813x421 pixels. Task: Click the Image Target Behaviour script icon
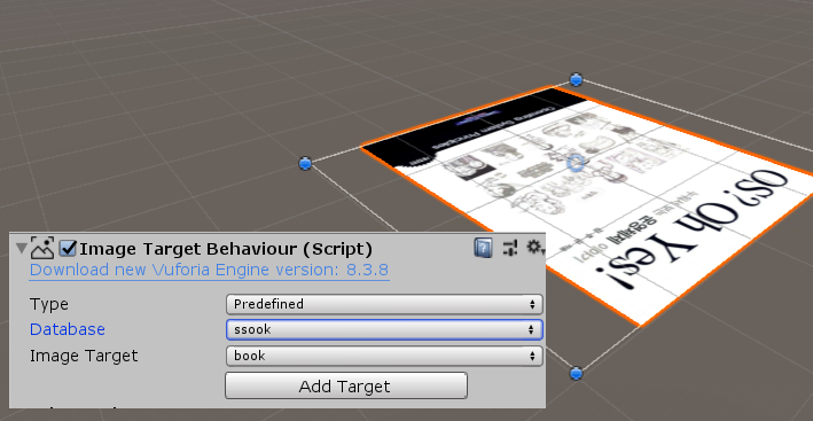(43, 248)
